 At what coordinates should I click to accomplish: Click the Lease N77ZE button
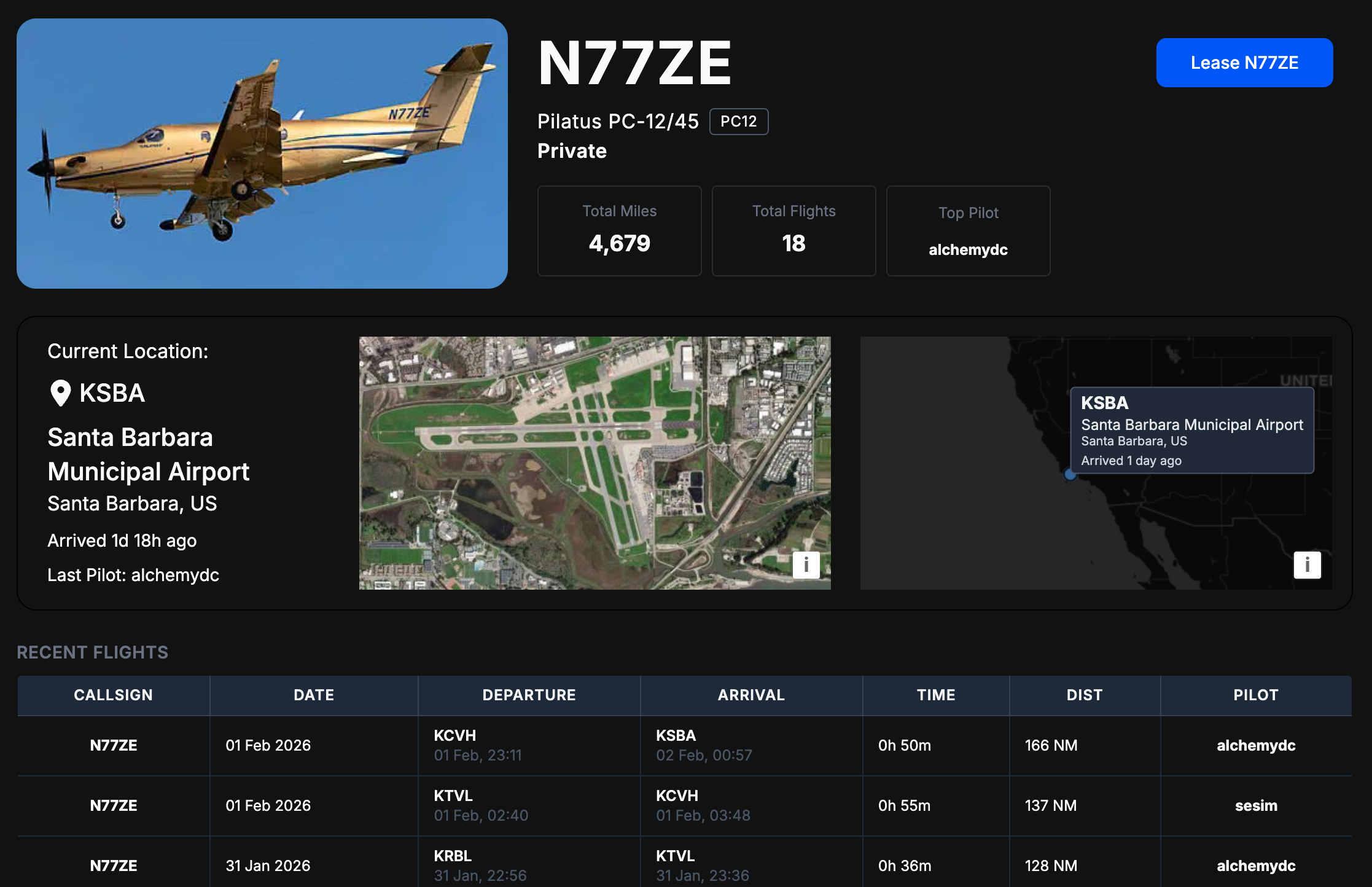(1244, 62)
